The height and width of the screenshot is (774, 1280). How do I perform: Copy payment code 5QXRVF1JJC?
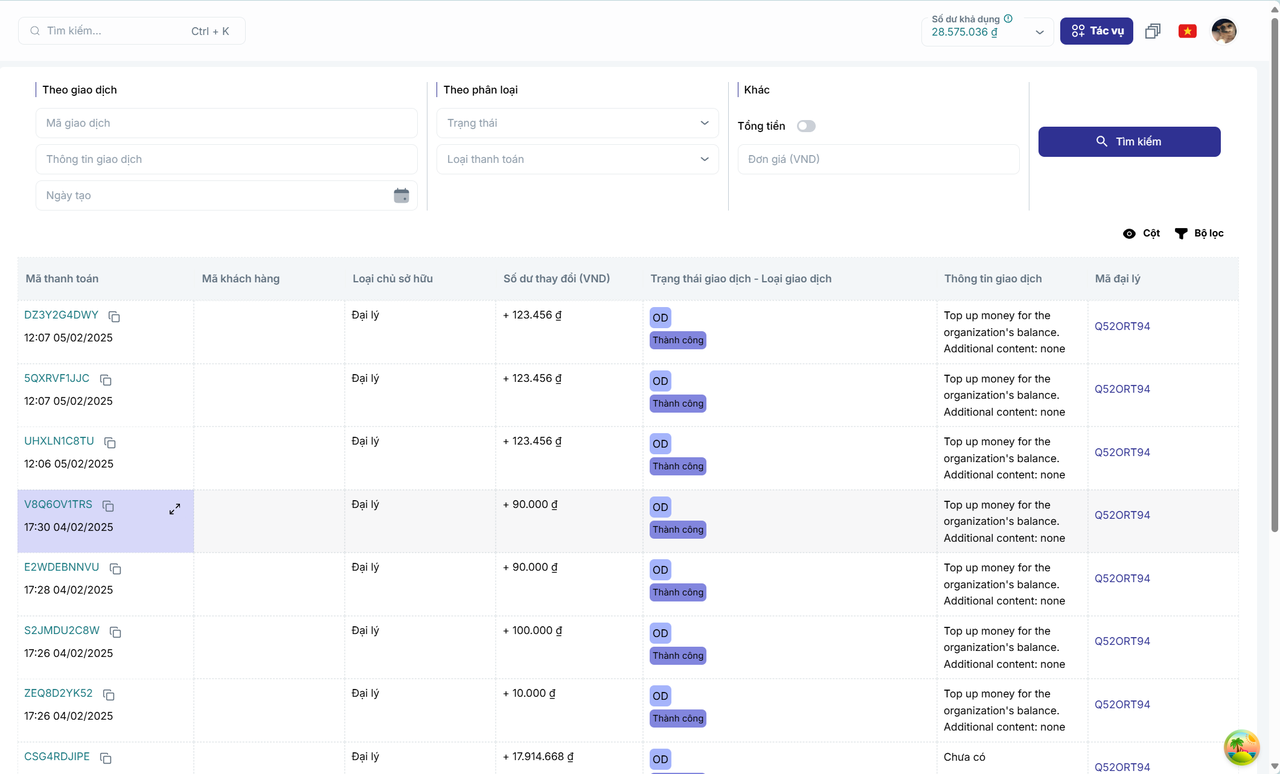coord(105,380)
